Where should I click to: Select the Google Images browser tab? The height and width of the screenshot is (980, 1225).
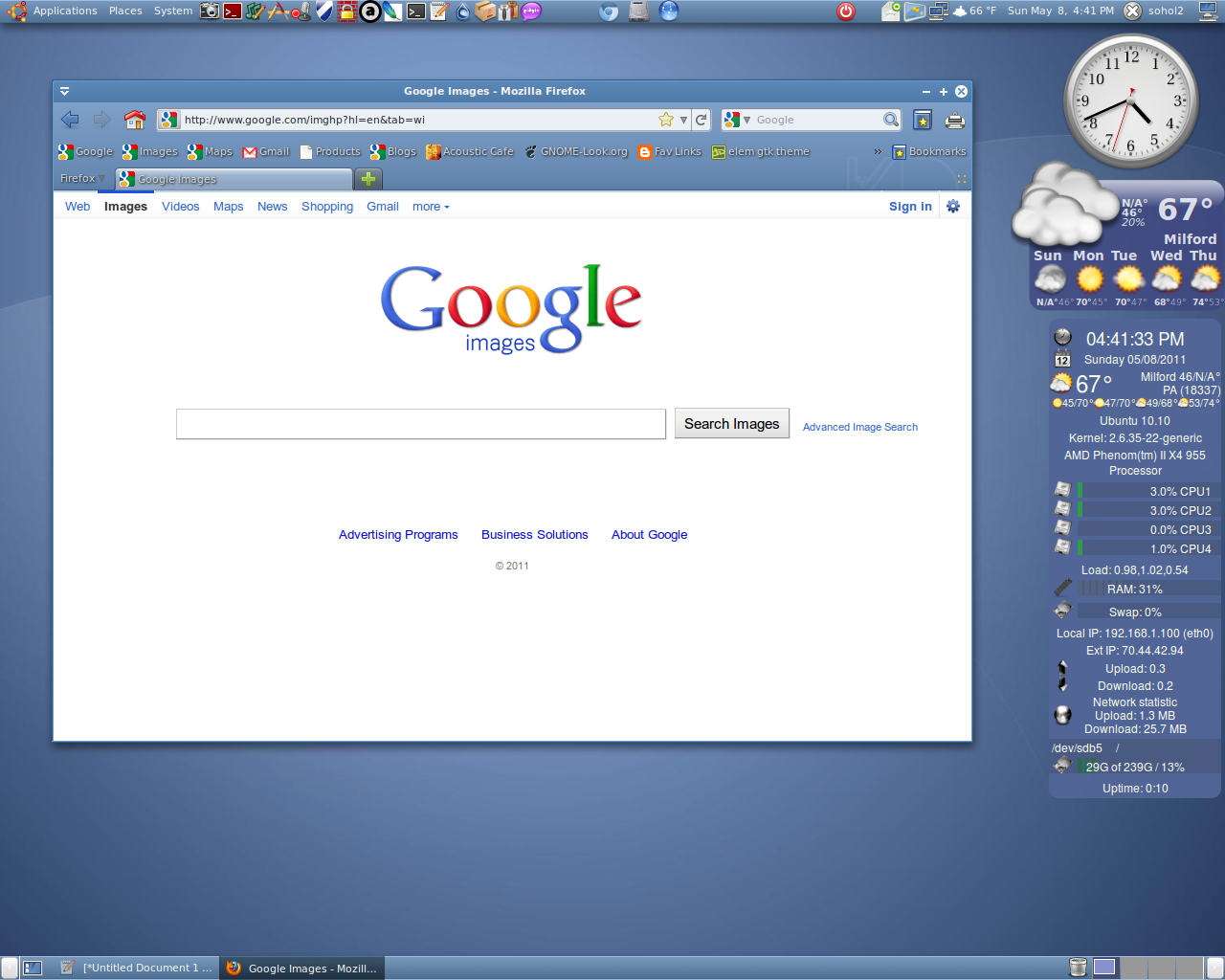point(234,179)
